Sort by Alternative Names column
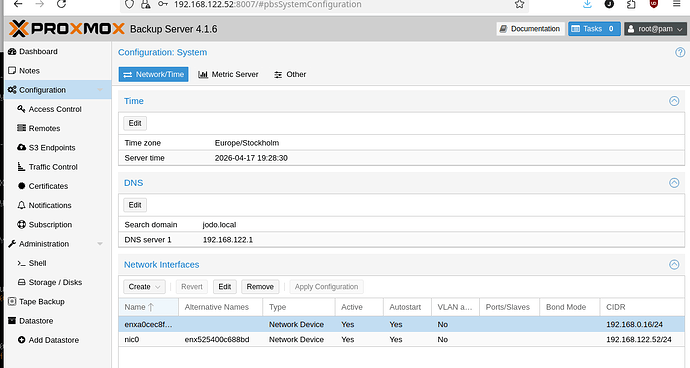 click(x=220, y=307)
